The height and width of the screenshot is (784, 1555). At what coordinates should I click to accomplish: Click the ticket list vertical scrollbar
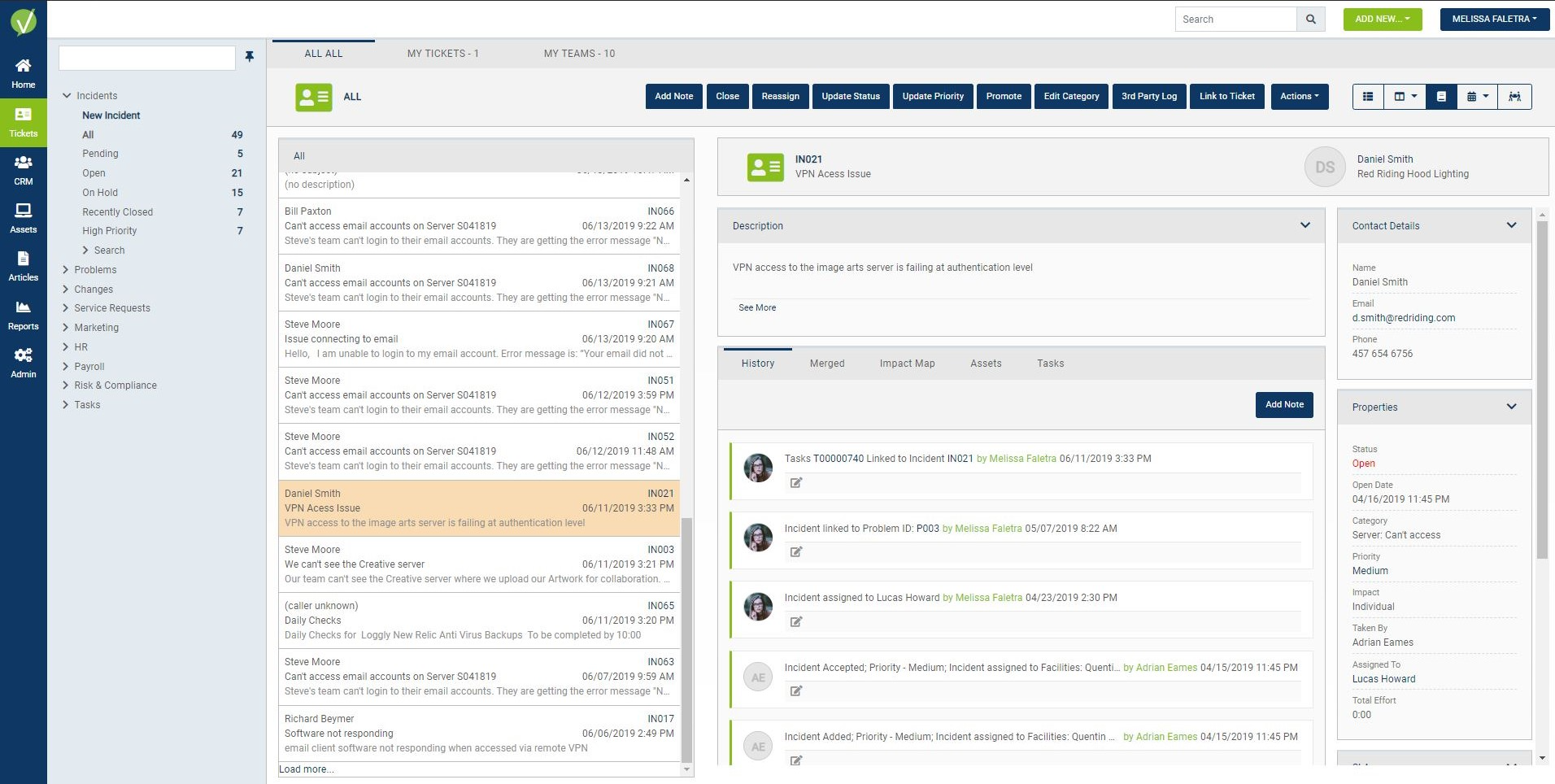[x=686, y=472]
